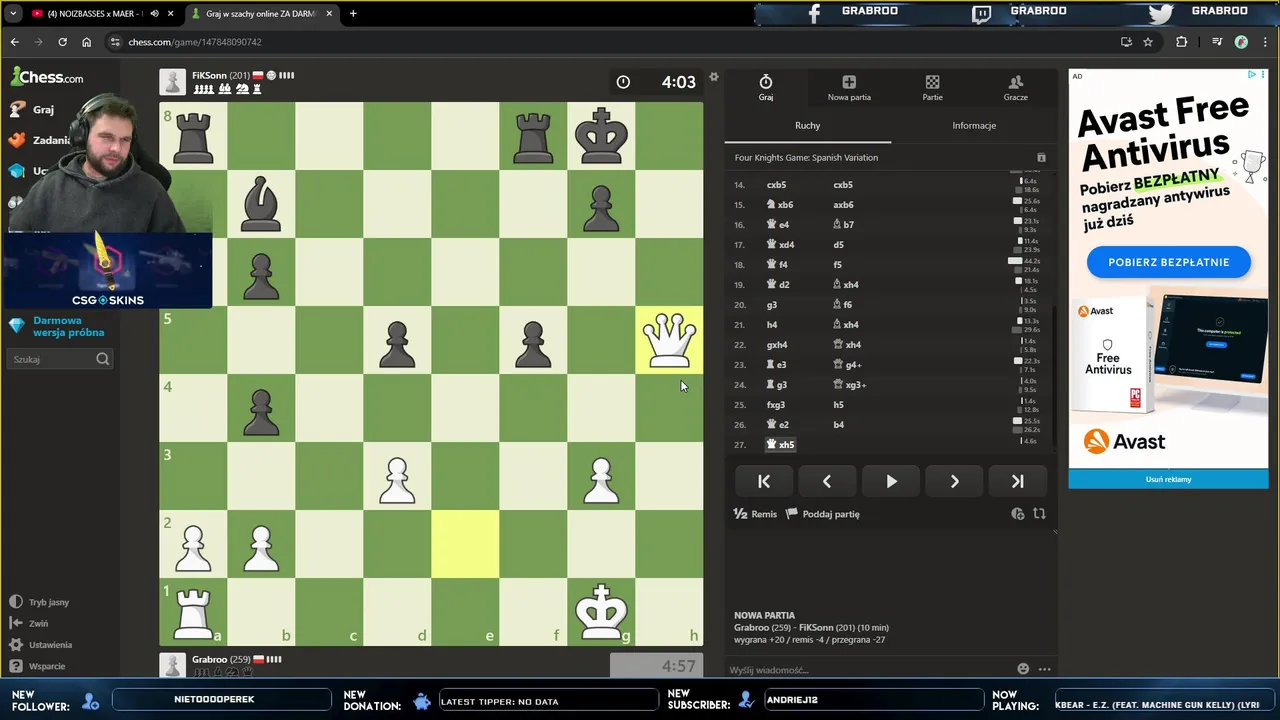1280x720 pixels.
Task: Resign using Poddaj partię
Action: [822, 514]
